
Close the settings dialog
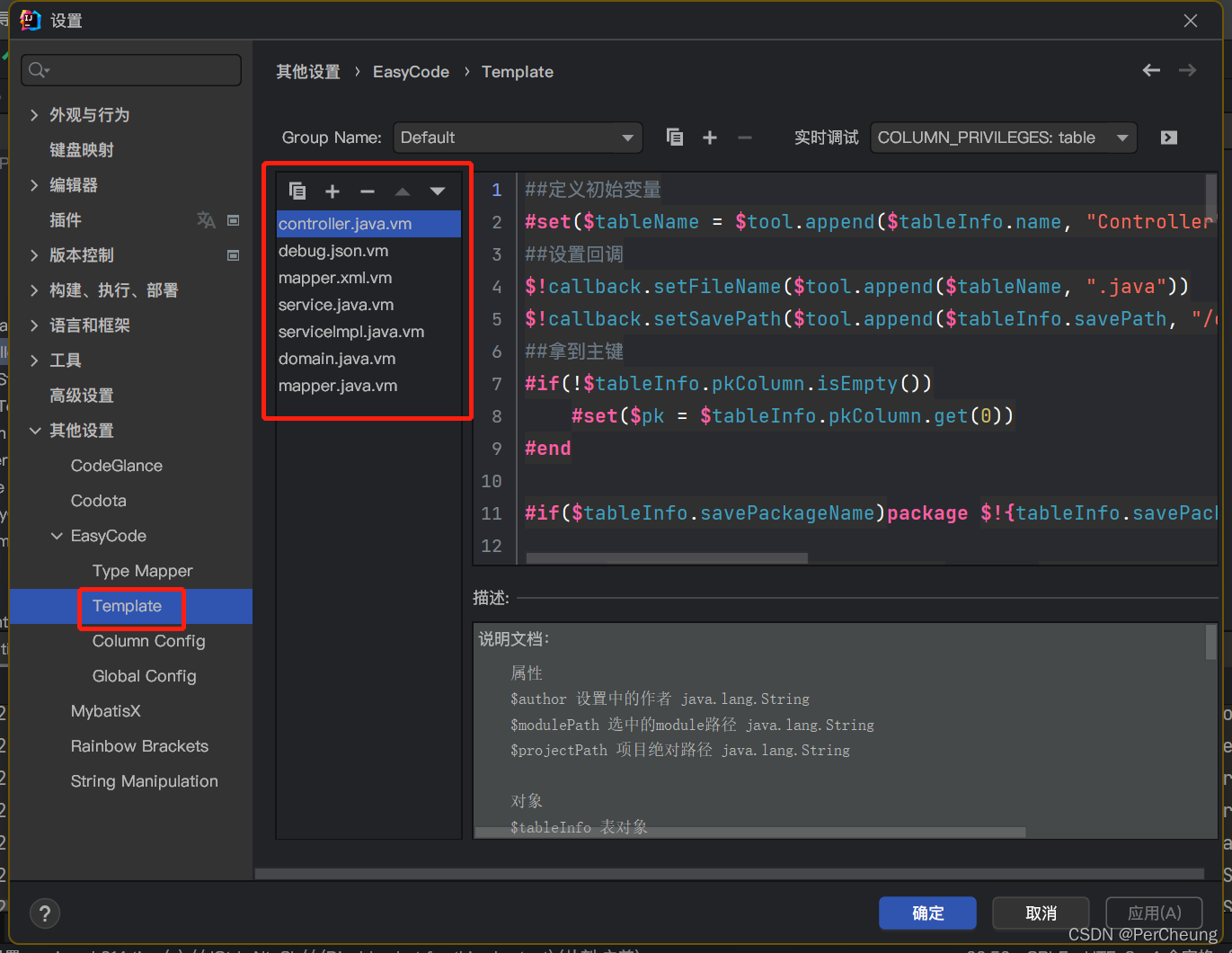tap(1191, 21)
